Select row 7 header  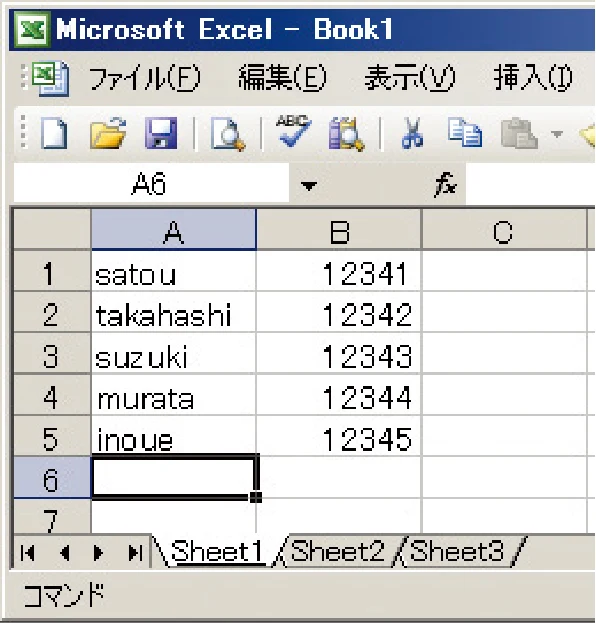click(x=52, y=517)
